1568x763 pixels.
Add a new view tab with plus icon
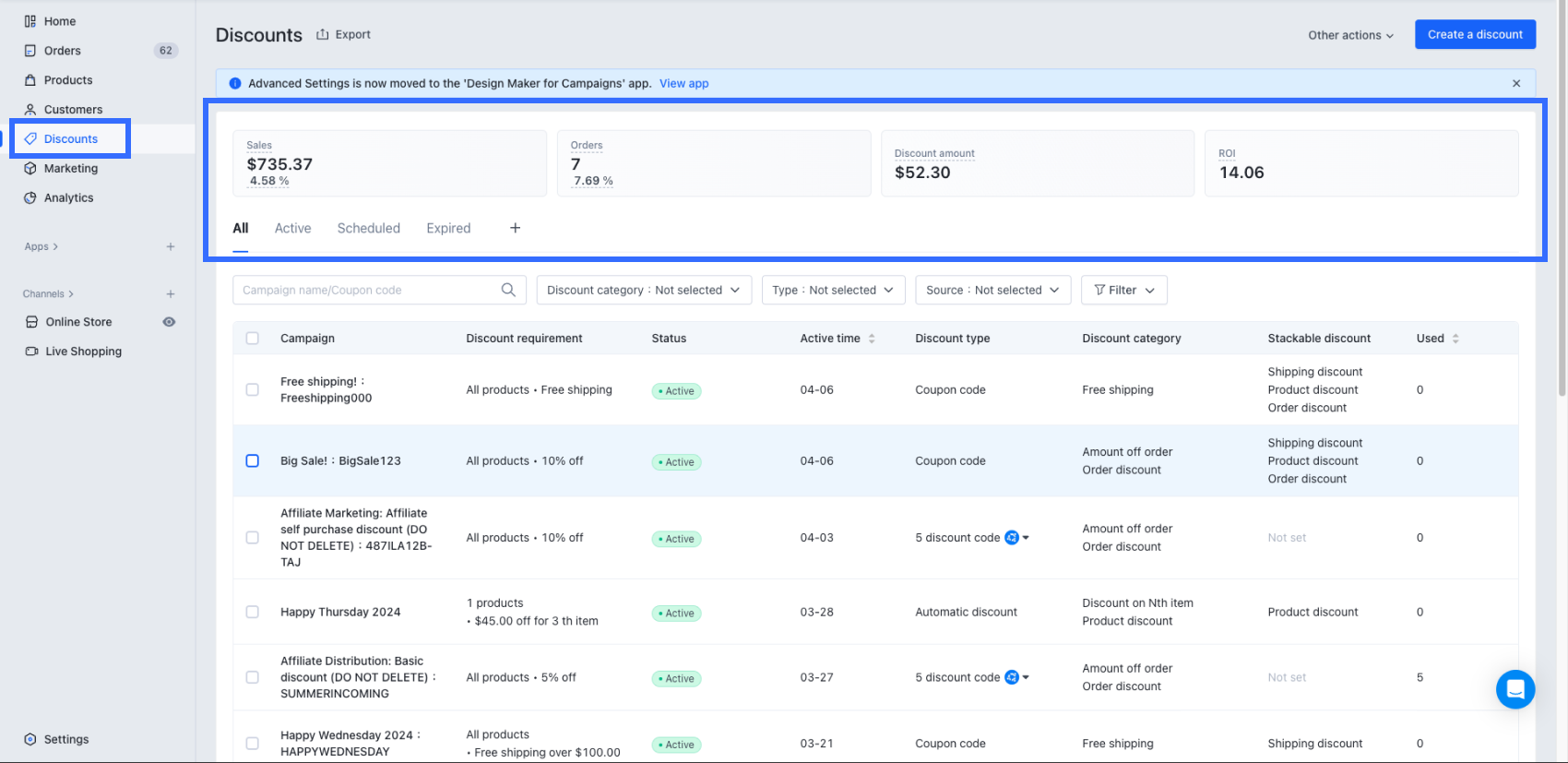515,228
